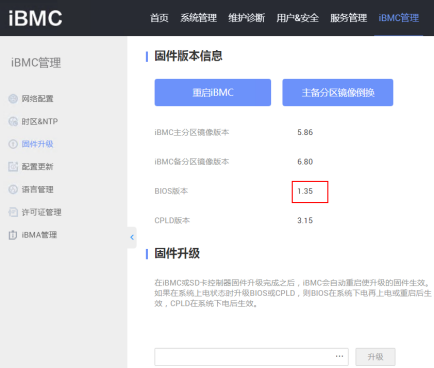Click the configuration update icon
Image resolution: width=434 pixels, height=368 pixels.
(x=13, y=167)
